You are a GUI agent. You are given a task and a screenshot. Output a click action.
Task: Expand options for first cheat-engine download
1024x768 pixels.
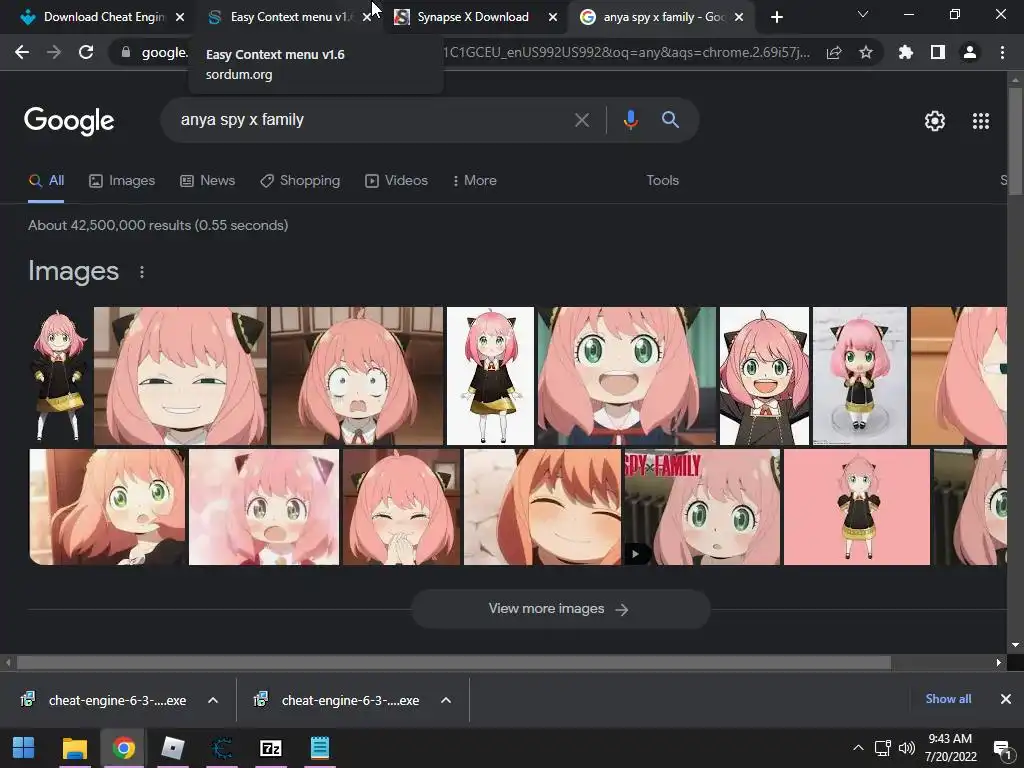[x=213, y=700]
